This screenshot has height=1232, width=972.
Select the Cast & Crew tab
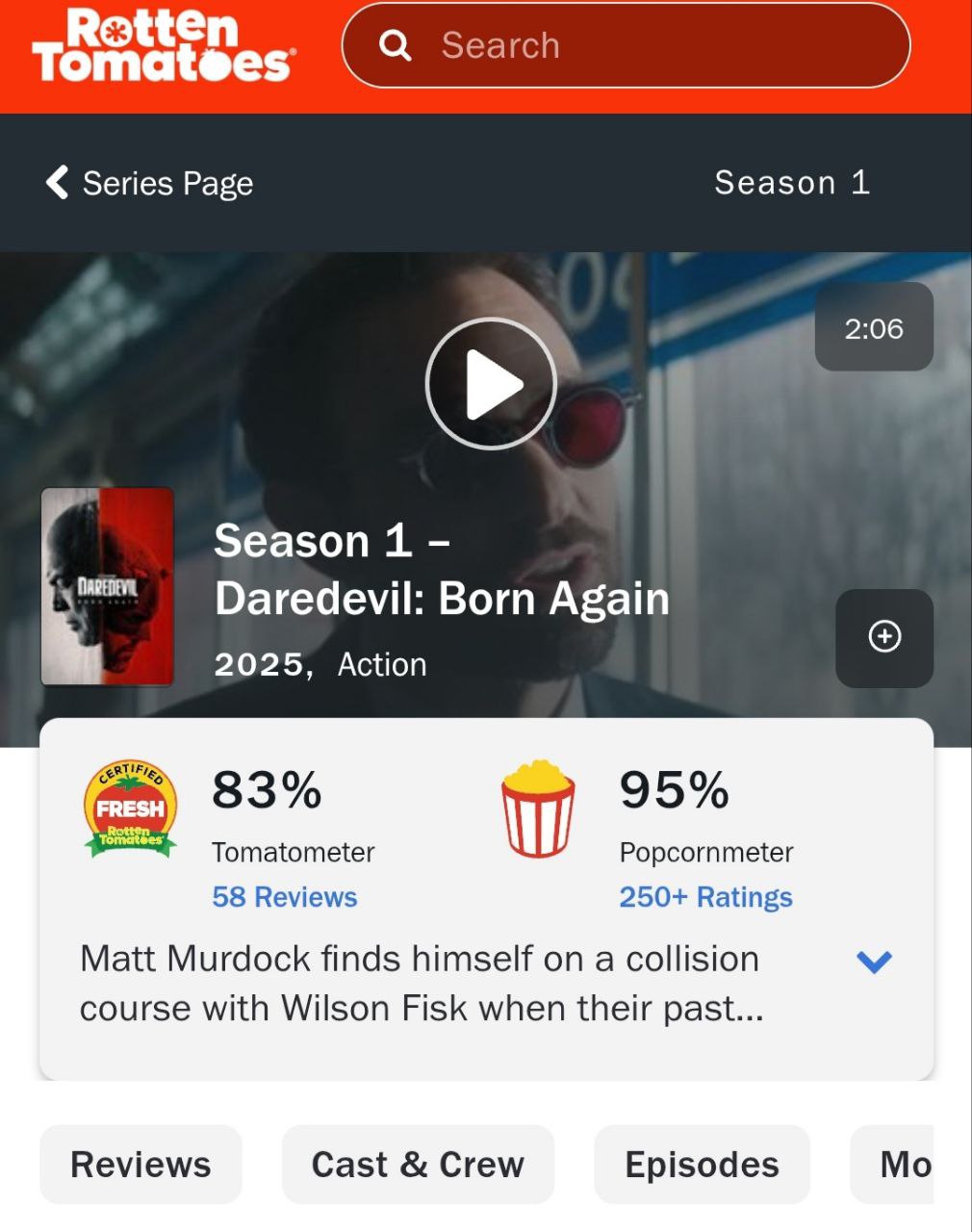coord(418,1165)
